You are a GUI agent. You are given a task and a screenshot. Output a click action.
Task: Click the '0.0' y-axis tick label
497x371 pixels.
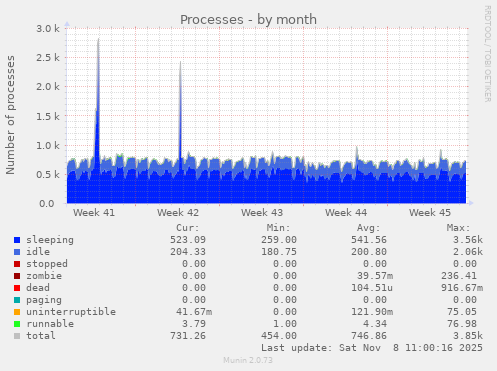47,204
